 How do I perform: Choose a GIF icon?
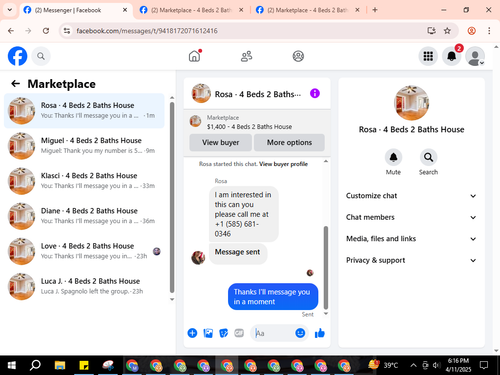239,333
